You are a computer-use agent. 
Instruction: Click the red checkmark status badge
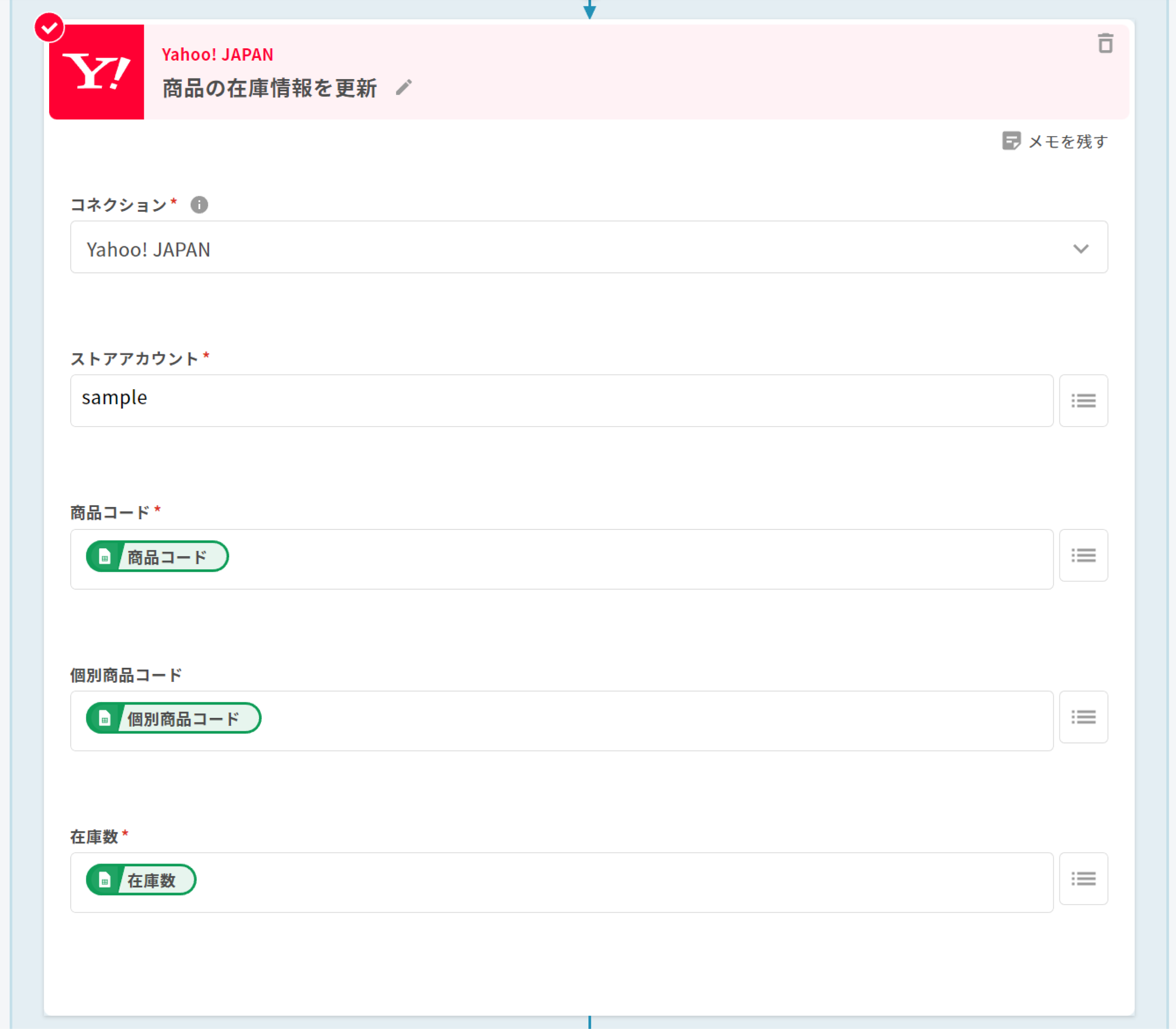[49, 27]
